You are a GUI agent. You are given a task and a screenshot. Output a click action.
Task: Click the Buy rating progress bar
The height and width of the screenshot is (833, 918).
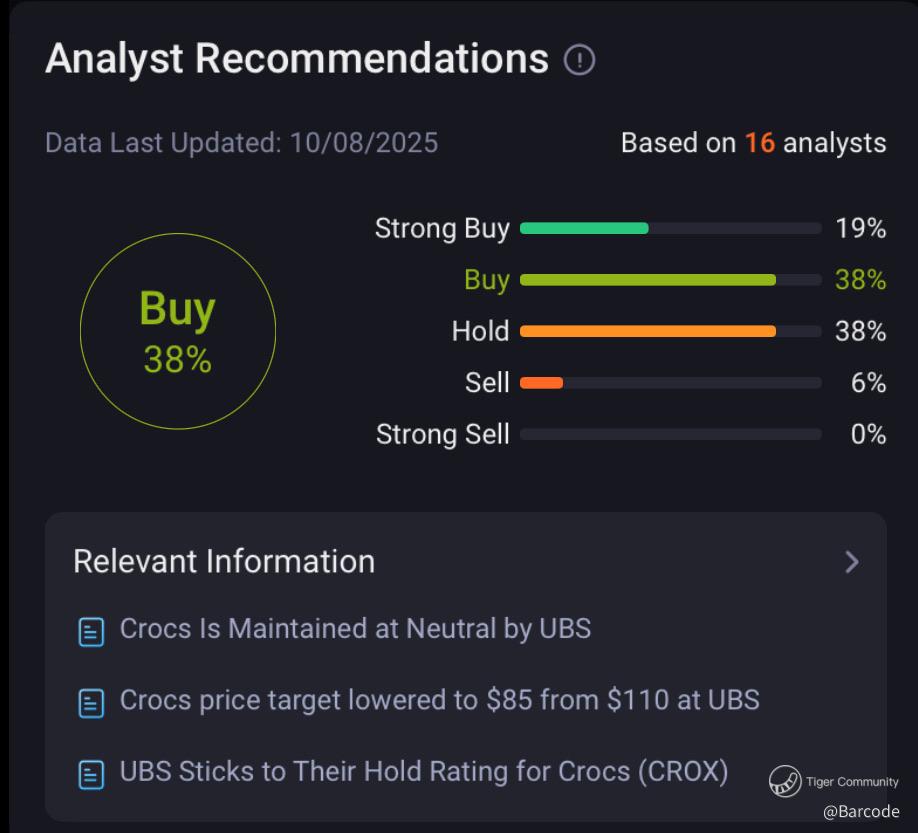click(648, 280)
